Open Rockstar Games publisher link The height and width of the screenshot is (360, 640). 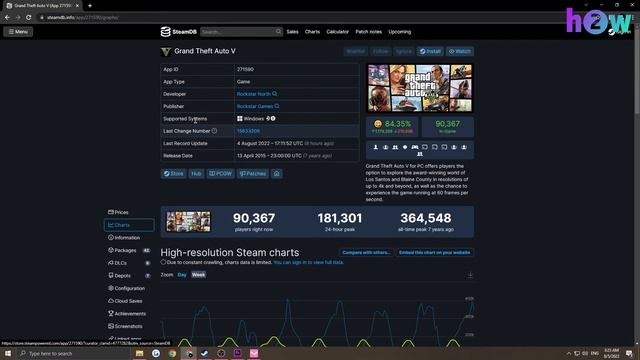point(255,106)
